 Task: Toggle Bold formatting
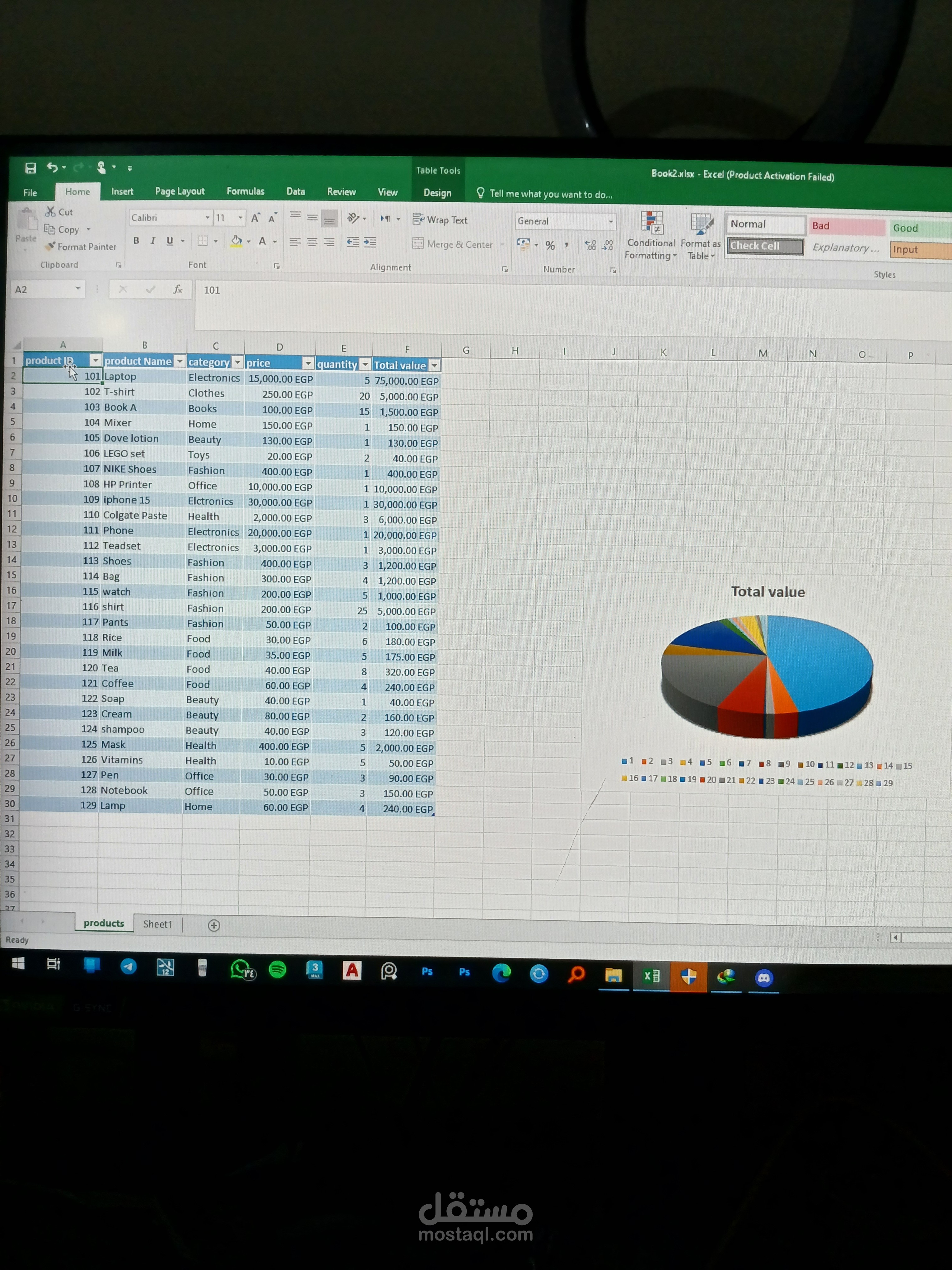pos(136,241)
